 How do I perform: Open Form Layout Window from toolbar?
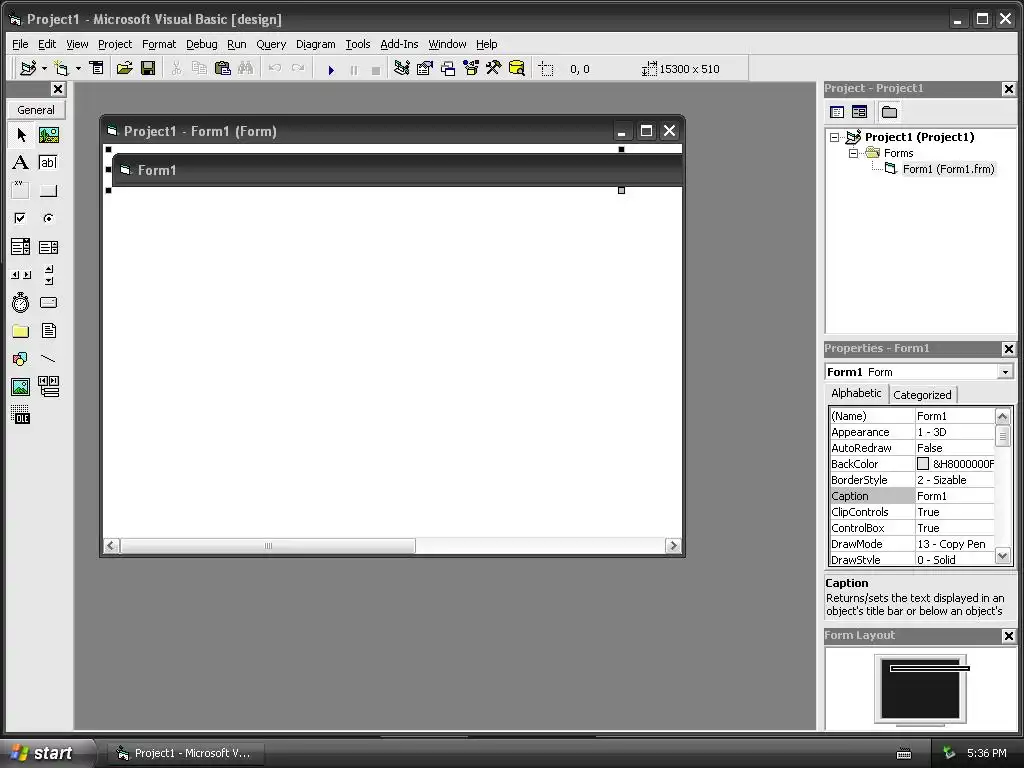[x=448, y=69]
